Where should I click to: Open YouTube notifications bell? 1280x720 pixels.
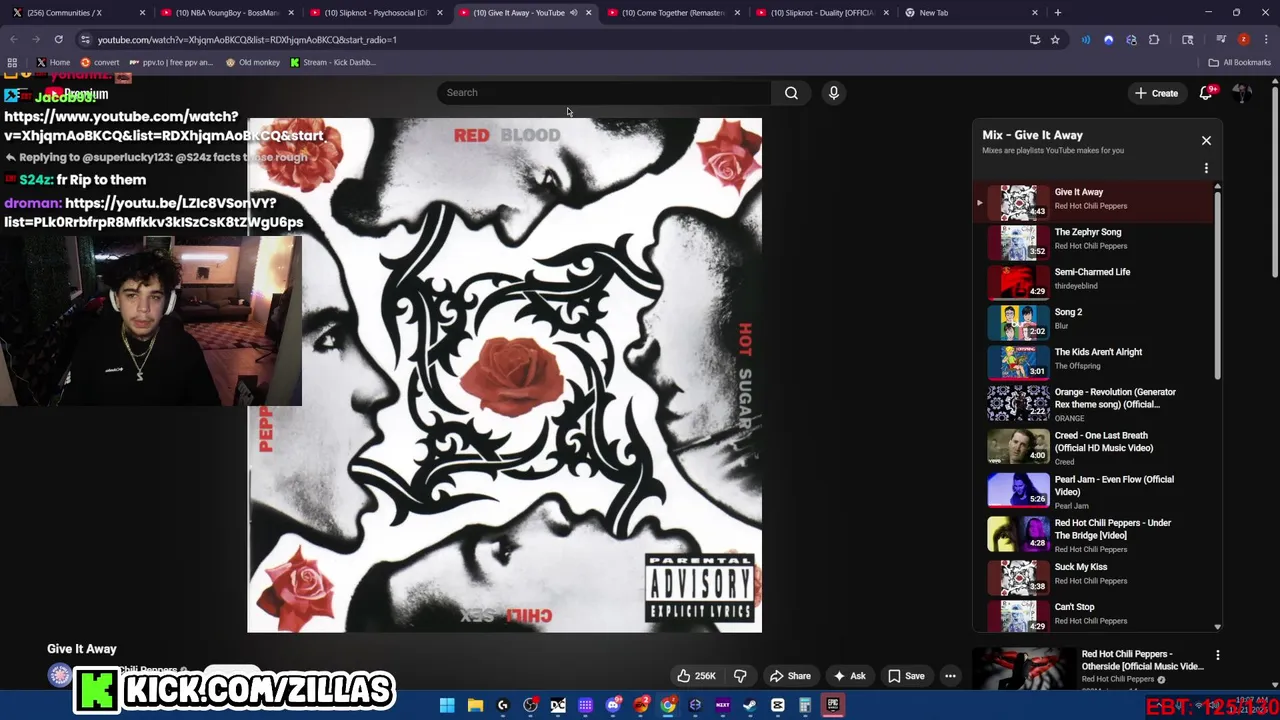click(1206, 93)
